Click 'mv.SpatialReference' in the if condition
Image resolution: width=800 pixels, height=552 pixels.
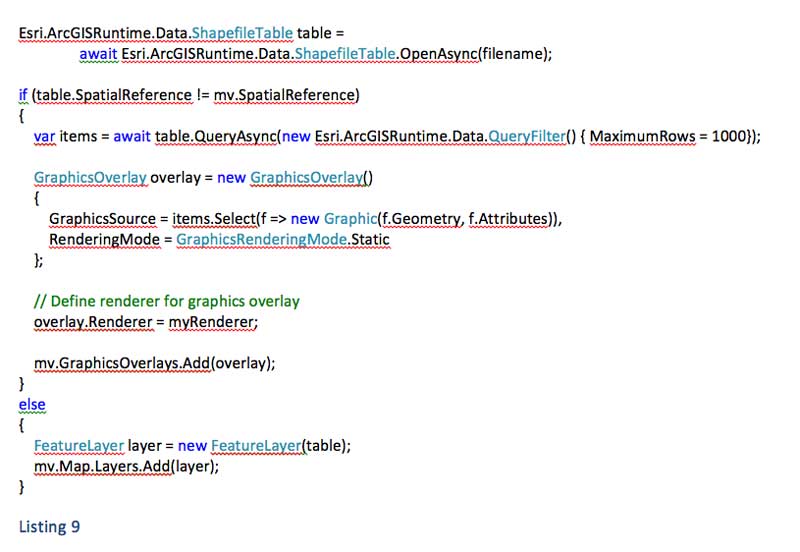[x=285, y=95]
